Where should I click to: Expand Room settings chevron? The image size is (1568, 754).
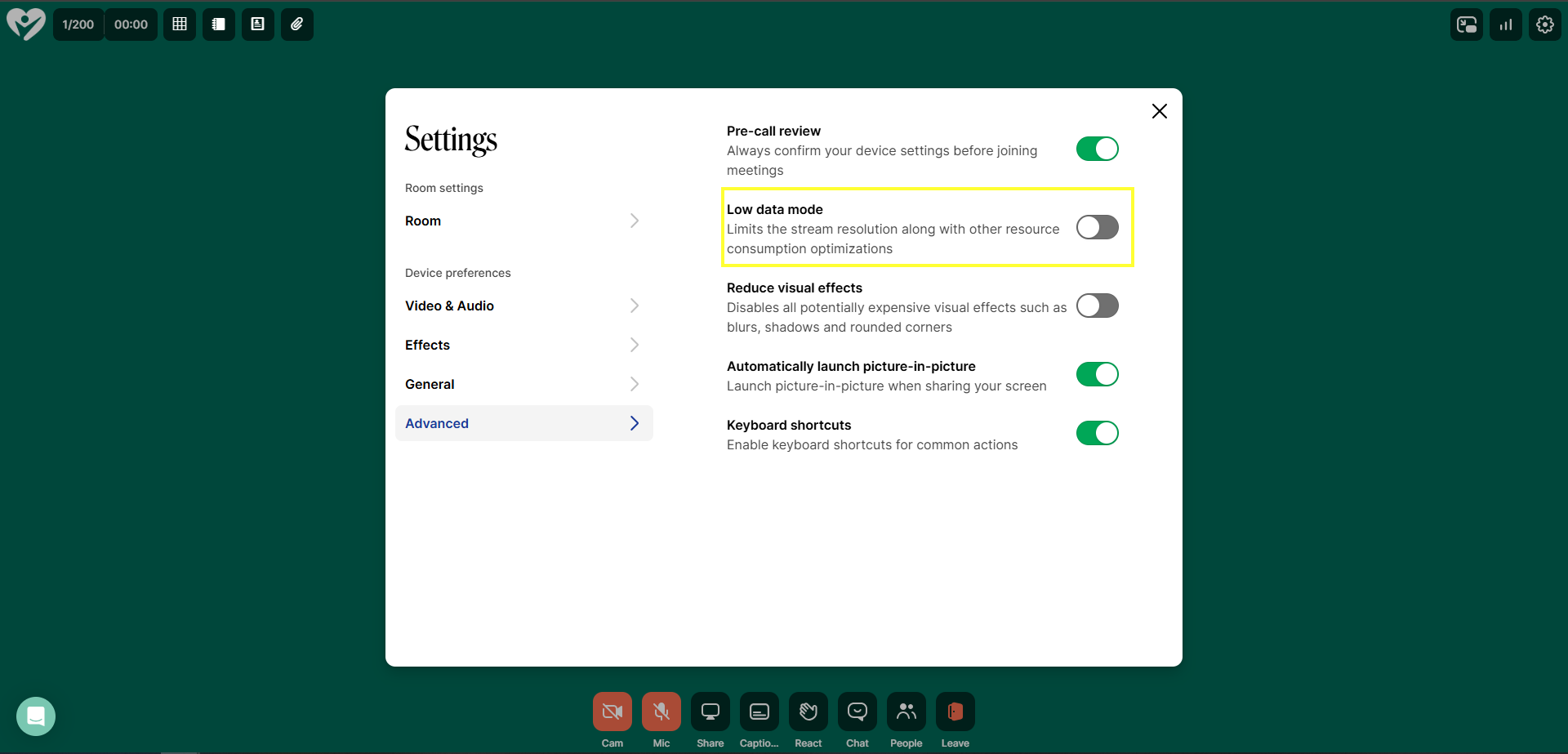(635, 221)
